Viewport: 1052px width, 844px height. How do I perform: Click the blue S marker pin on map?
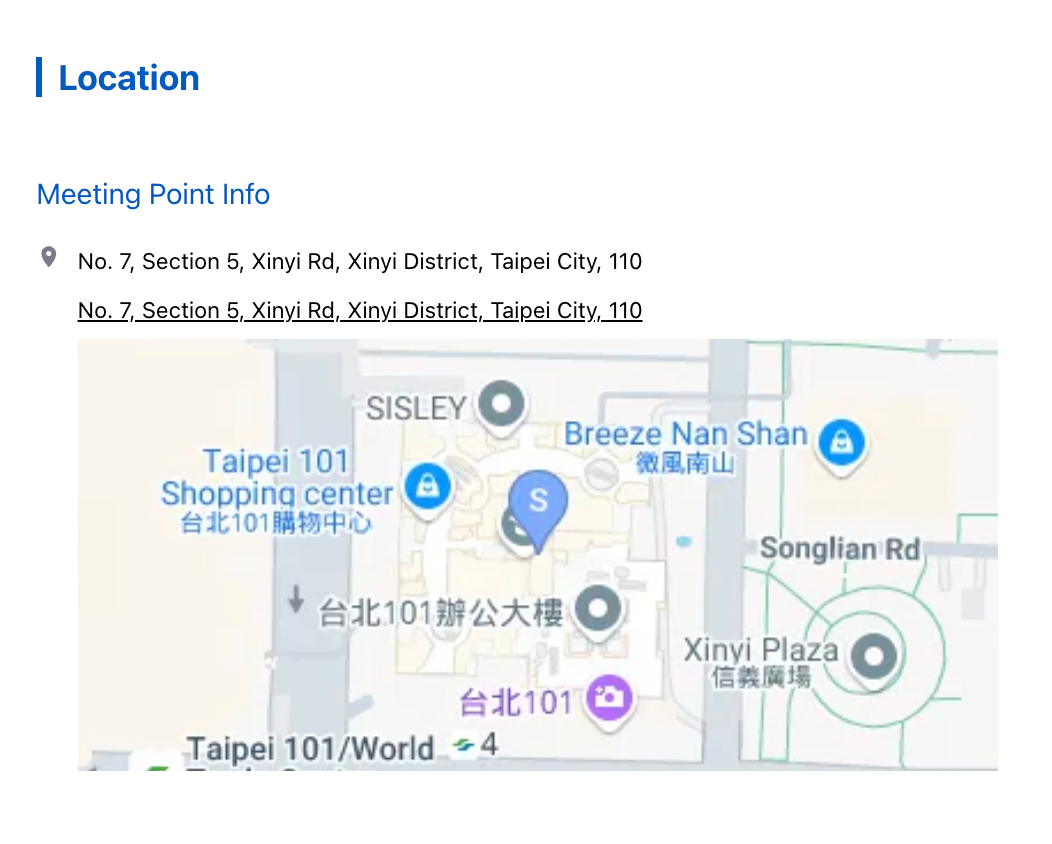(538, 509)
